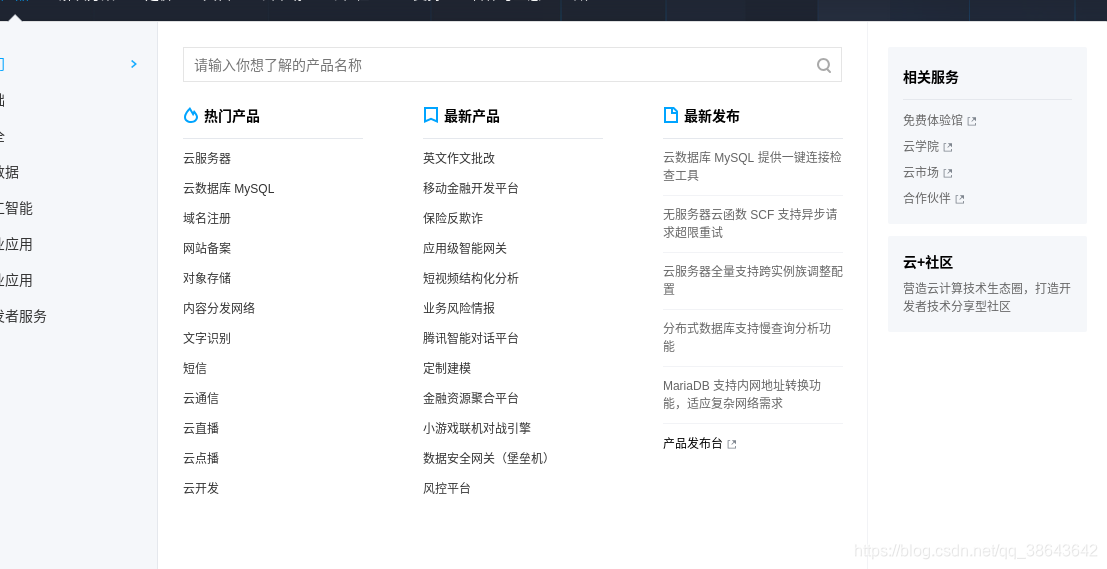Choose 文字识别 product
This screenshot has width=1107, height=569.
click(207, 338)
